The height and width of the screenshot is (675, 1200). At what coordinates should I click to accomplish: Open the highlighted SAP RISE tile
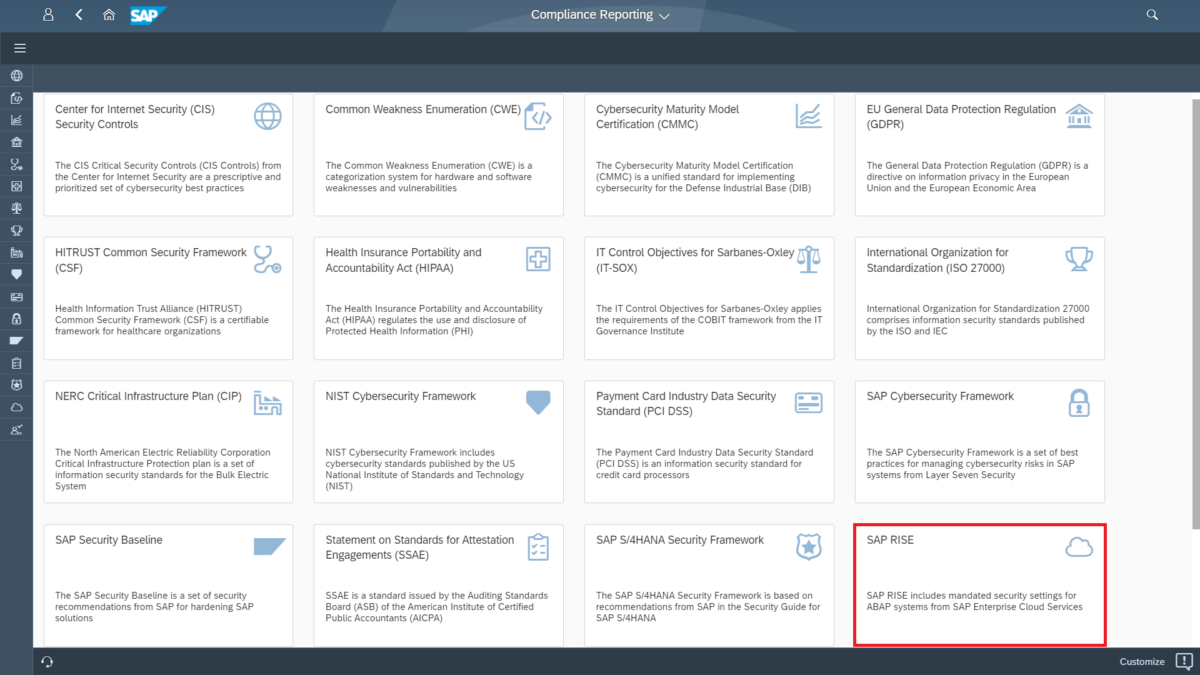click(979, 584)
